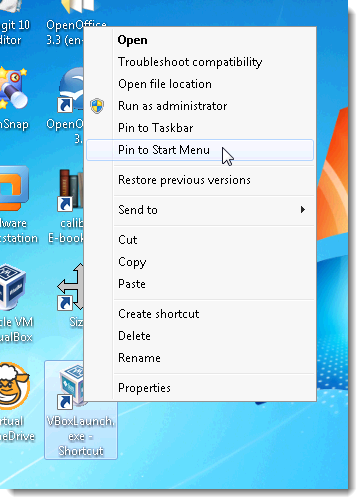Screen dimensions: 363x504
Task: Expand the Send to submenu arrow
Action: click(303, 210)
